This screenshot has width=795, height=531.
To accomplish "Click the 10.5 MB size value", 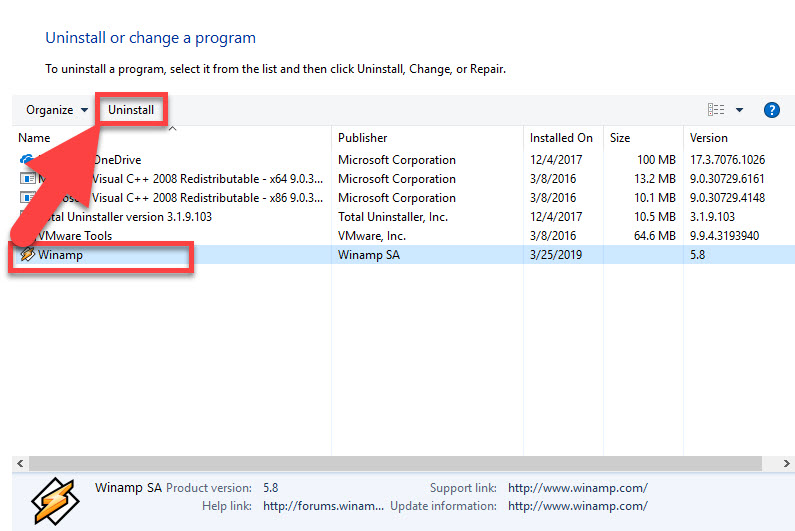I will pos(655,217).
